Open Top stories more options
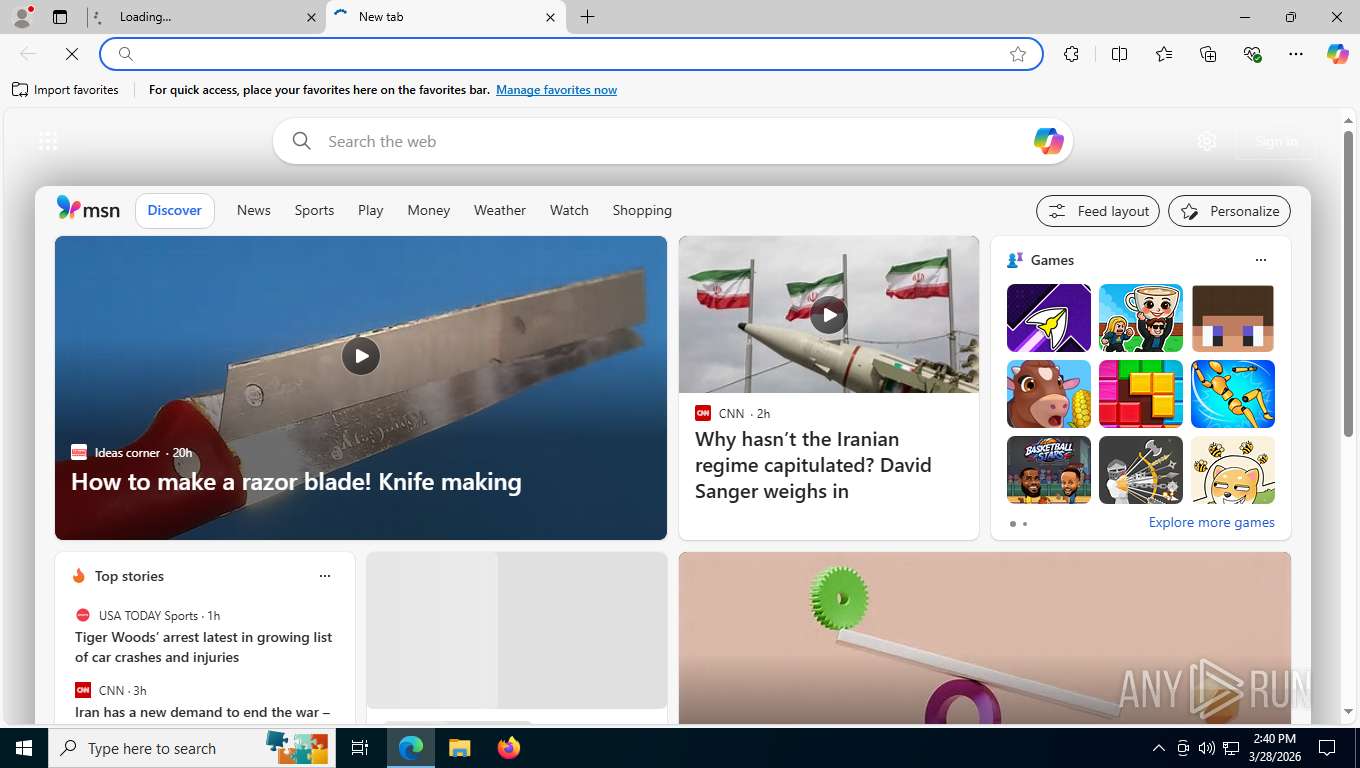The height and width of the screenshot is (768, 1360). point(325,576)
